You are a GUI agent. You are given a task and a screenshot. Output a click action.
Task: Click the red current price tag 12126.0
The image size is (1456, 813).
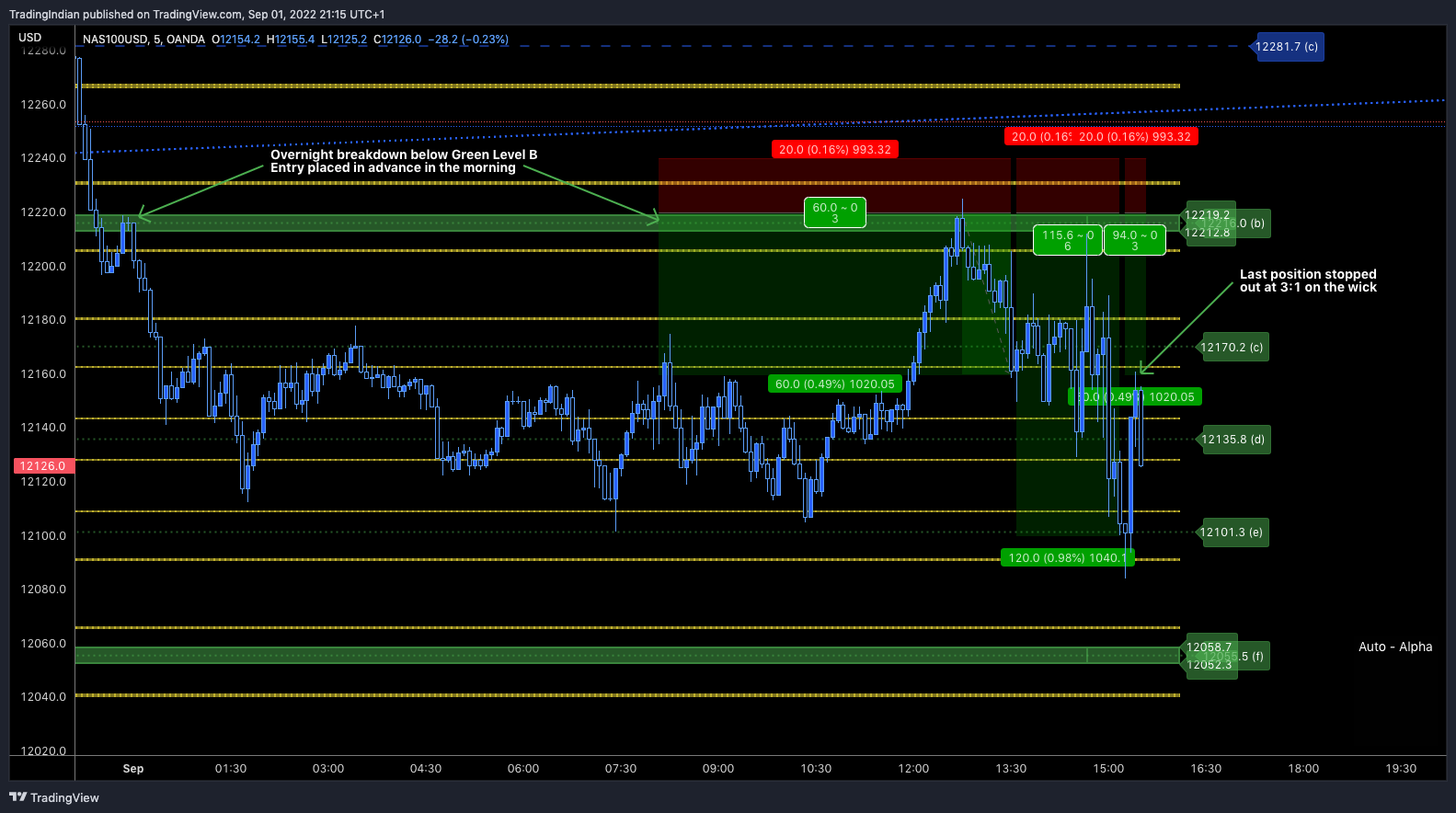(x=43, y=466)
